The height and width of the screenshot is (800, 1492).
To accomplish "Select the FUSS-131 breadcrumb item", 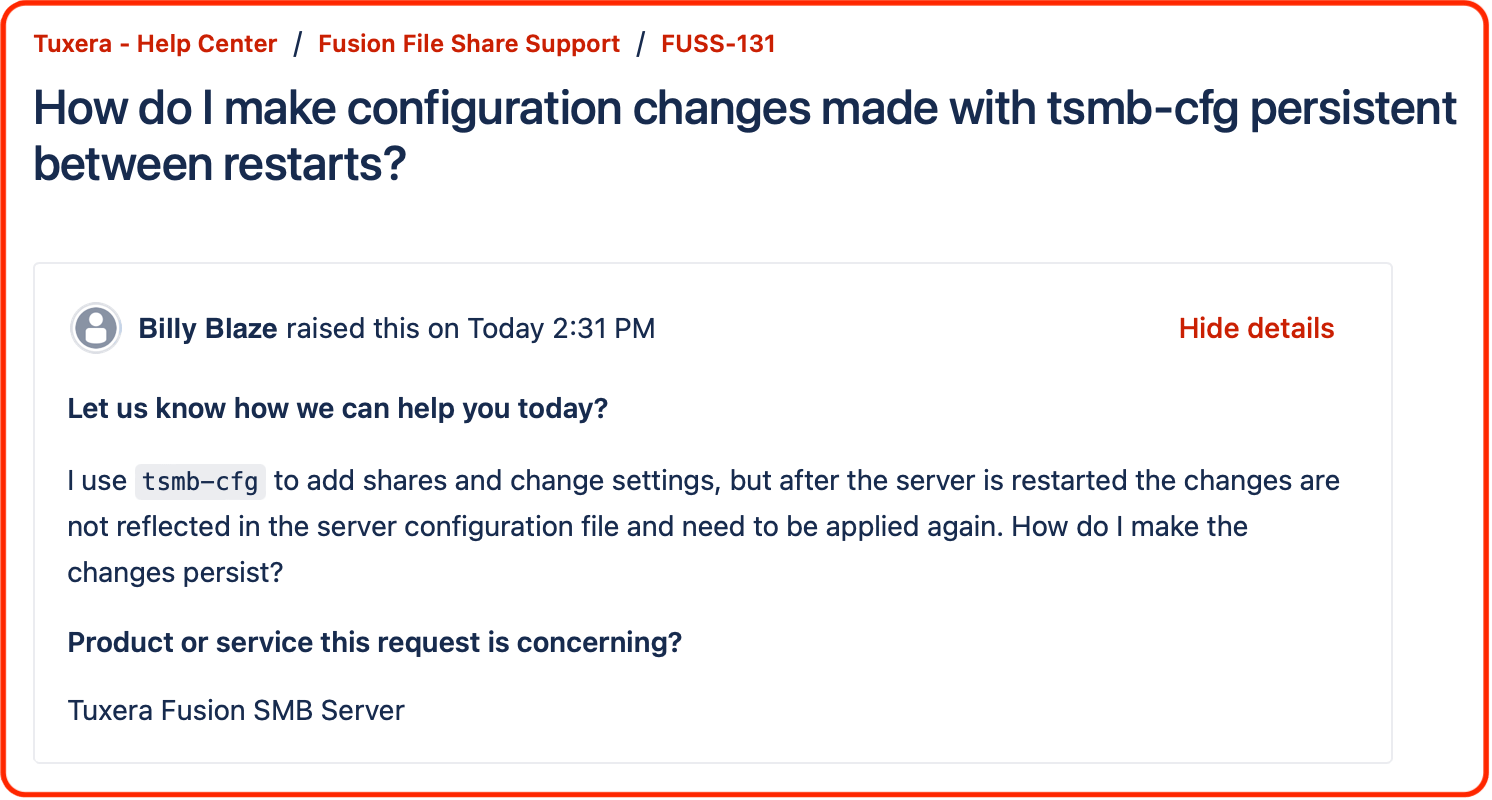I will pyautogui.click(x=717, y=43).
